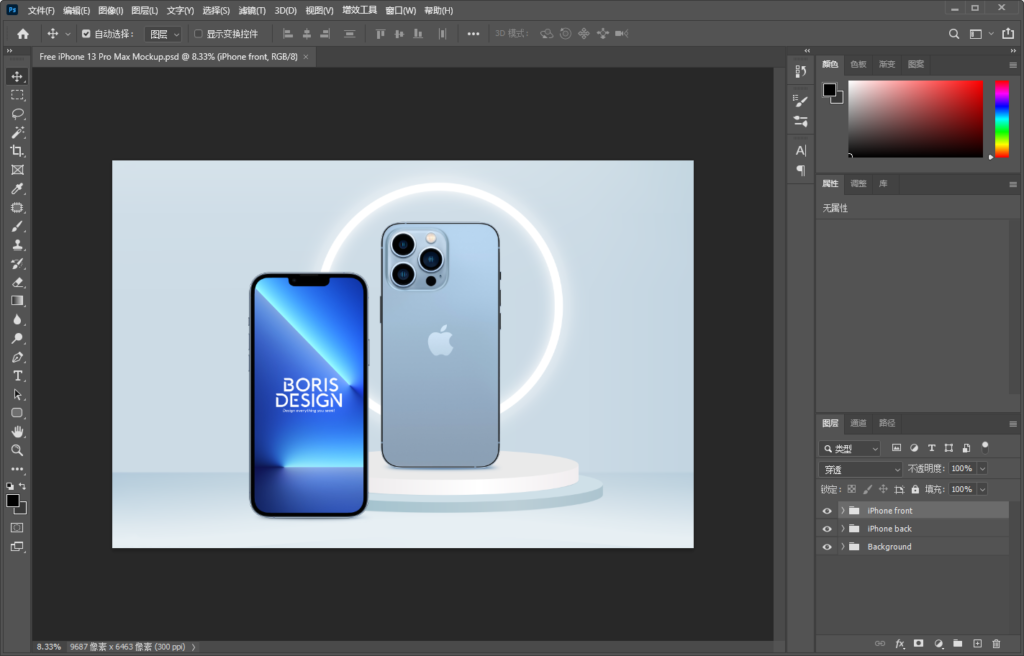The height and width of the screenshot is (656, 1024).
Task: Open the search icon in options bar
Action: click(x=954, y=34)
